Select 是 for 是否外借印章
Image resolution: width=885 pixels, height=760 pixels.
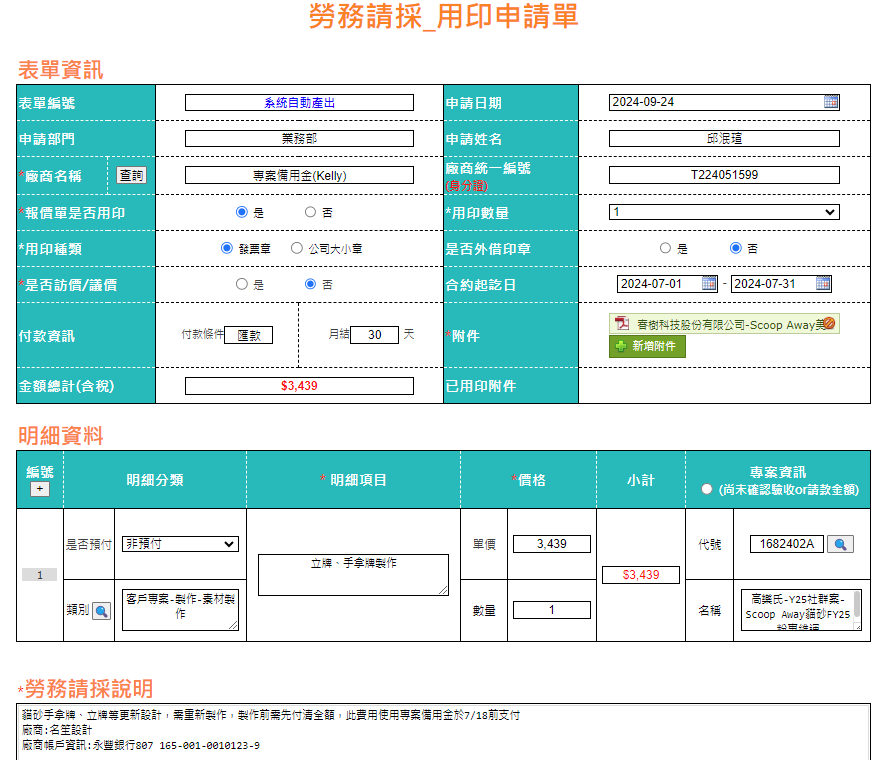pyautogui.click(x=666, y=248)
